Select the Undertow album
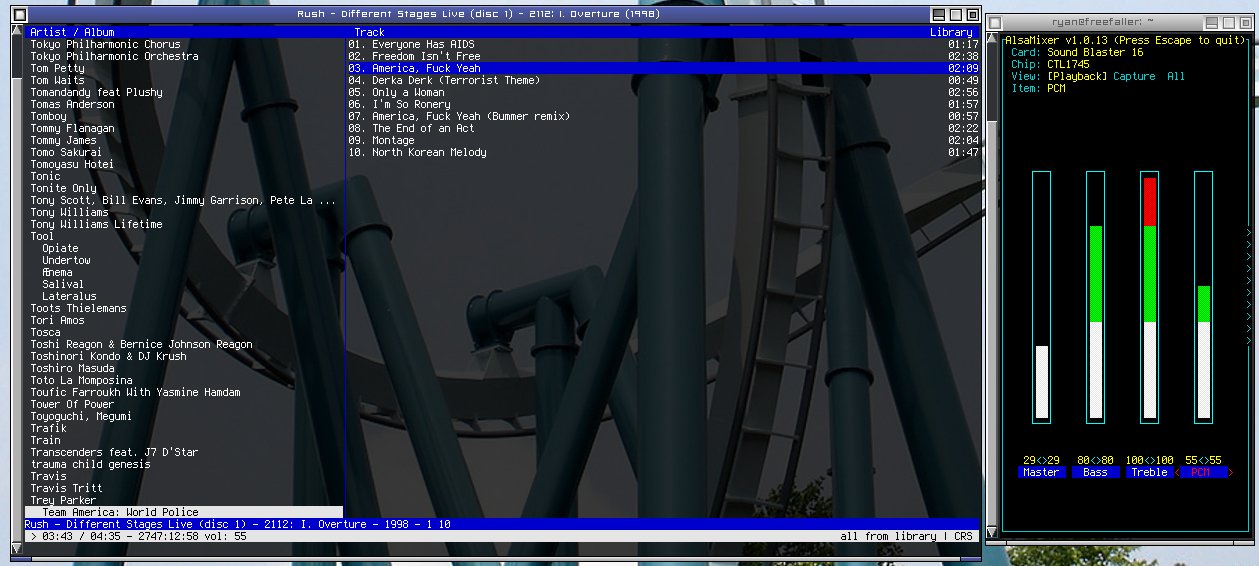The height and width of the screenshot is (566, 1259). [66, 260]
